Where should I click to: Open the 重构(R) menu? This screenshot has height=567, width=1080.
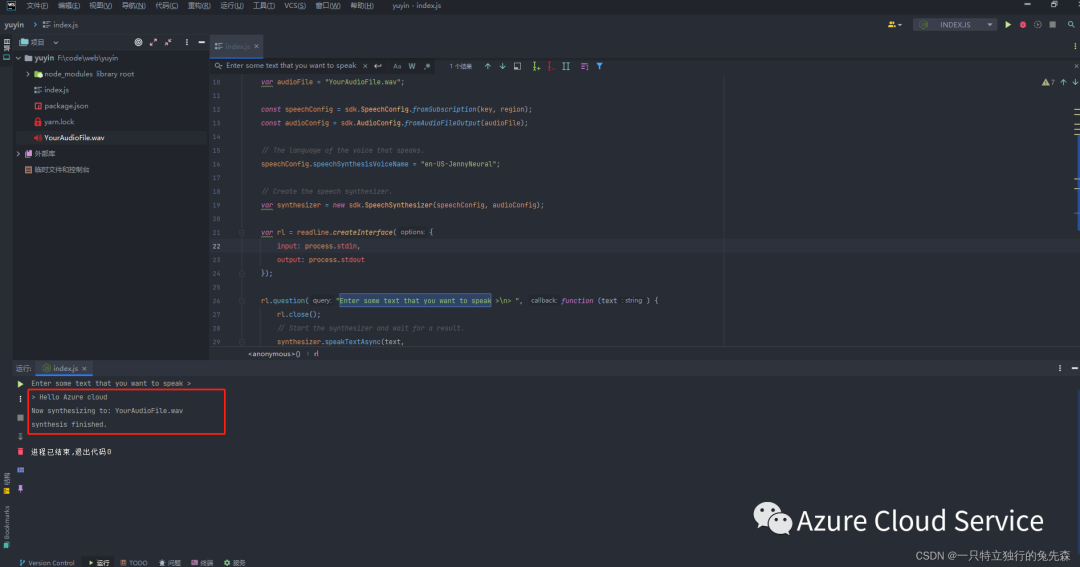click(x=199, y=6)
